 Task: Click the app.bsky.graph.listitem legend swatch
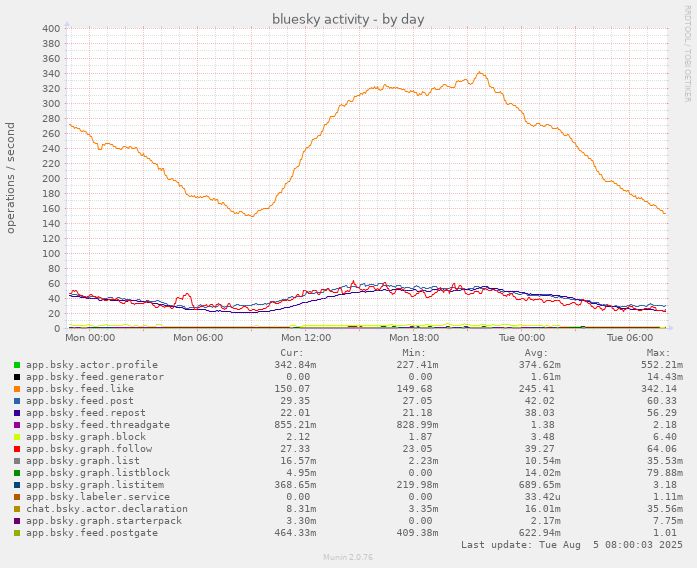click(x=17, y=485)
